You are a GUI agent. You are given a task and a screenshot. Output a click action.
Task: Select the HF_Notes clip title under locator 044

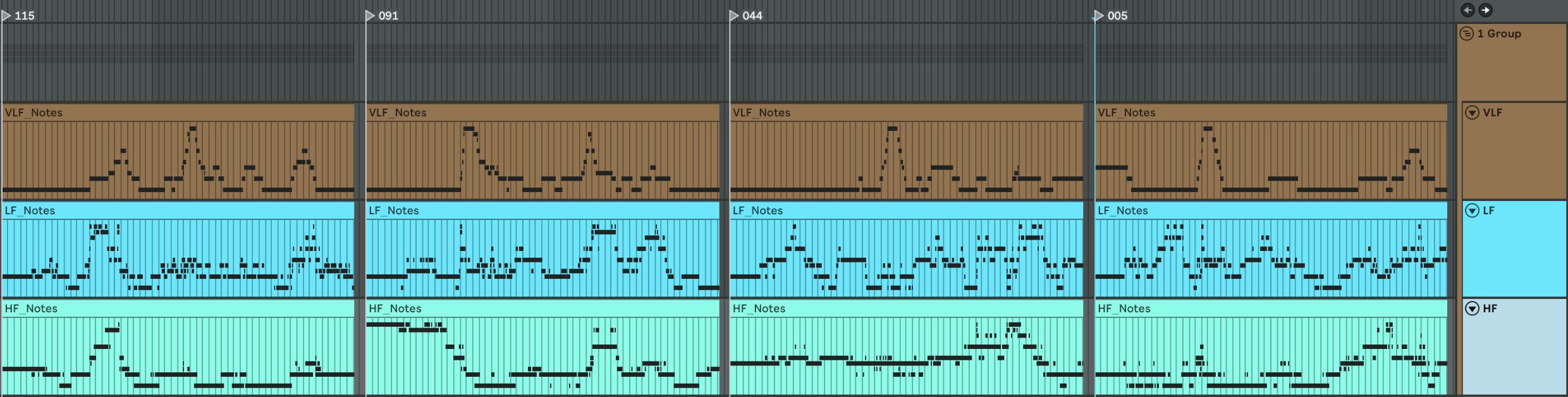point(759,308)
